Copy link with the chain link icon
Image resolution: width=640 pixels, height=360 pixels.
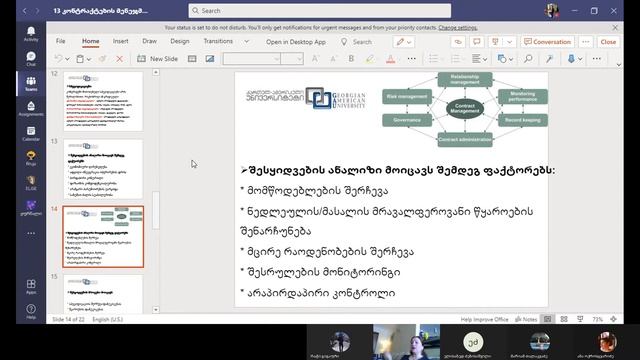[458, 42]
